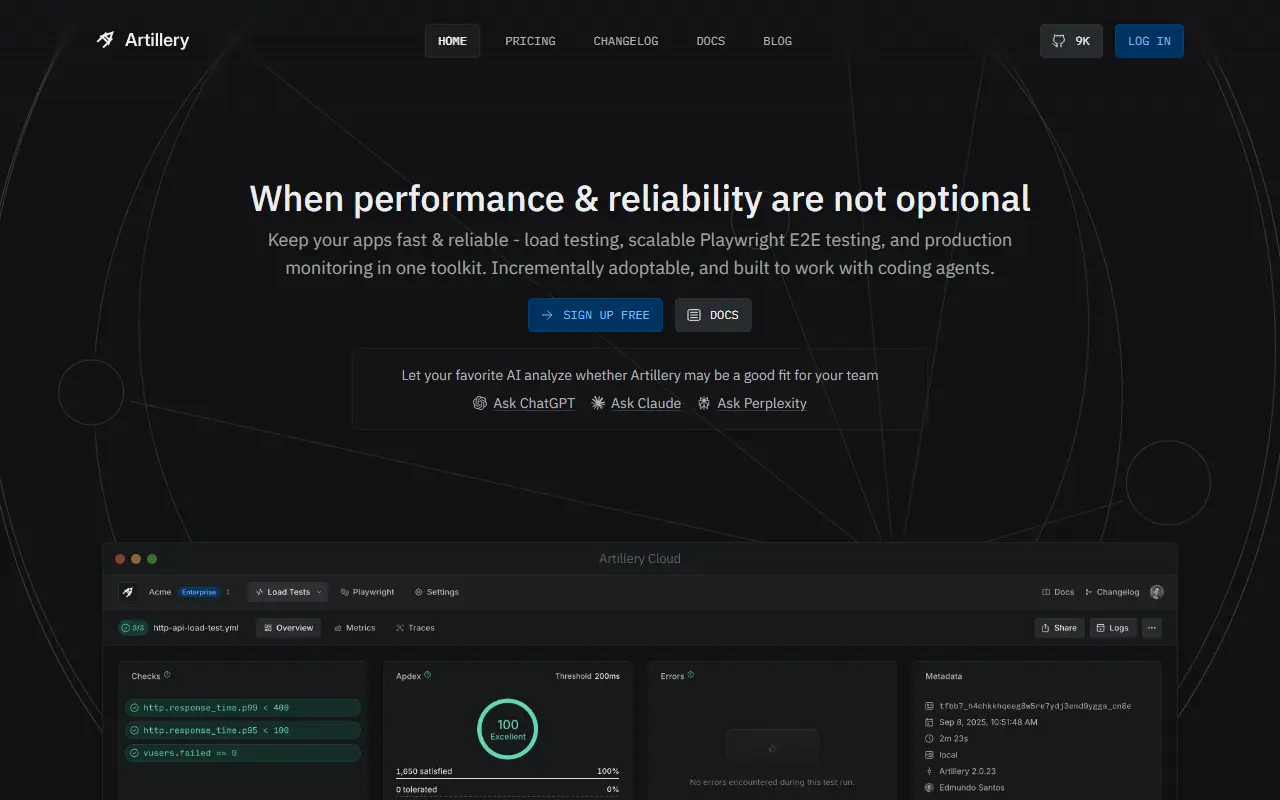Go to PRICING in the top navigation
The image size is (1280, 800).
coord(530,41)
